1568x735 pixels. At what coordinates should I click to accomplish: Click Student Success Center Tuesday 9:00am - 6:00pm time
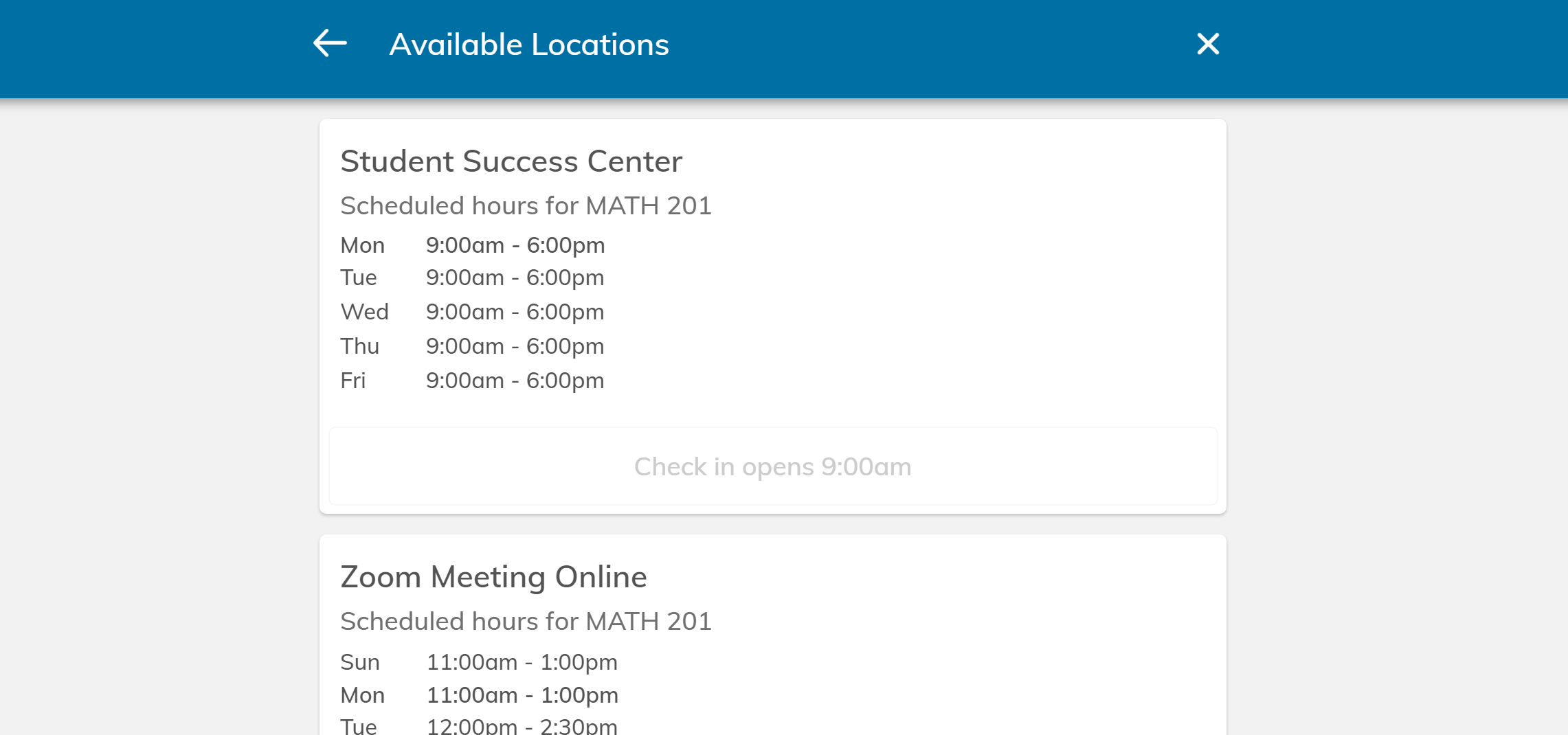point(515,278)
